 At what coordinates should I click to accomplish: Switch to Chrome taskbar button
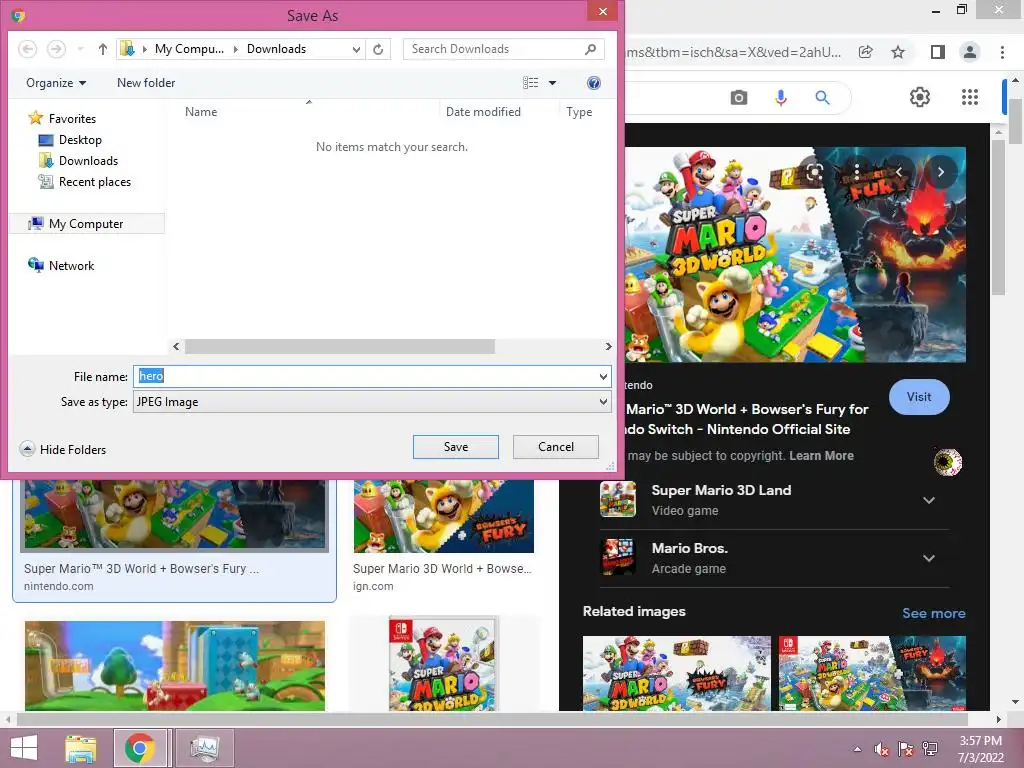[140, 748]
